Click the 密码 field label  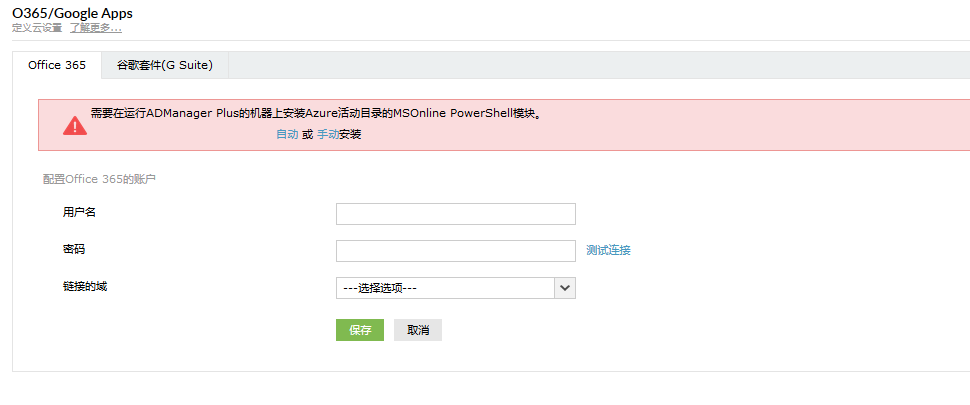pyautogui.click(x=74, y=249)
